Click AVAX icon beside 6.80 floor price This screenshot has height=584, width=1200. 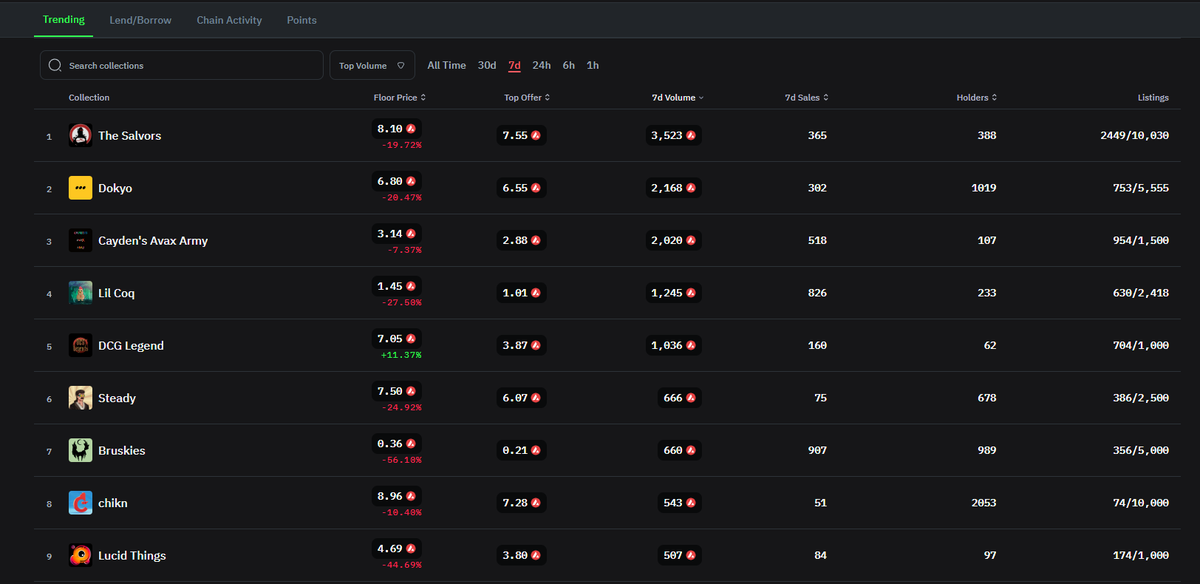click(411, 181)
